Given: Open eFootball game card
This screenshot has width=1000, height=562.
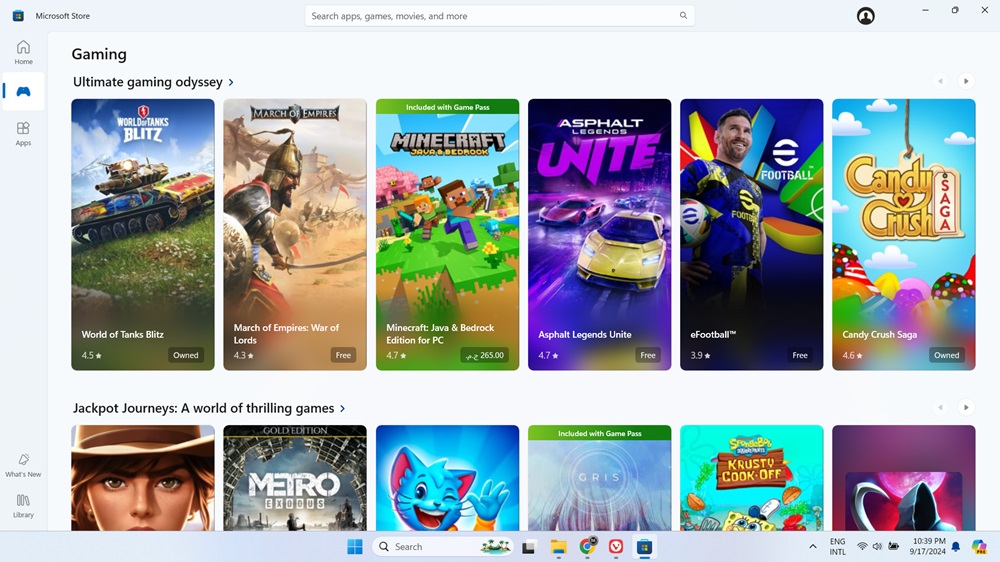Looking at the screenshot, I should 751,234.
